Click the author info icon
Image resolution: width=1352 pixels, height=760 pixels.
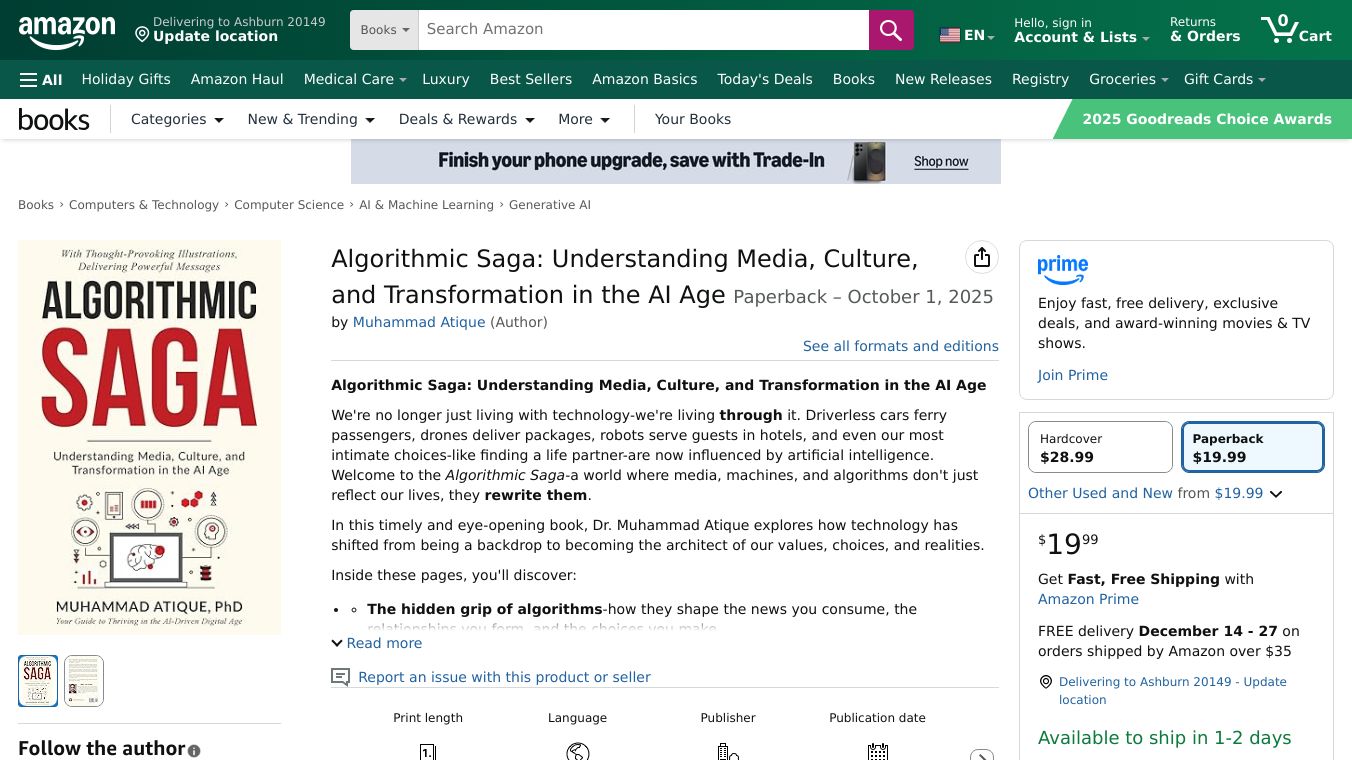(194, 751)
